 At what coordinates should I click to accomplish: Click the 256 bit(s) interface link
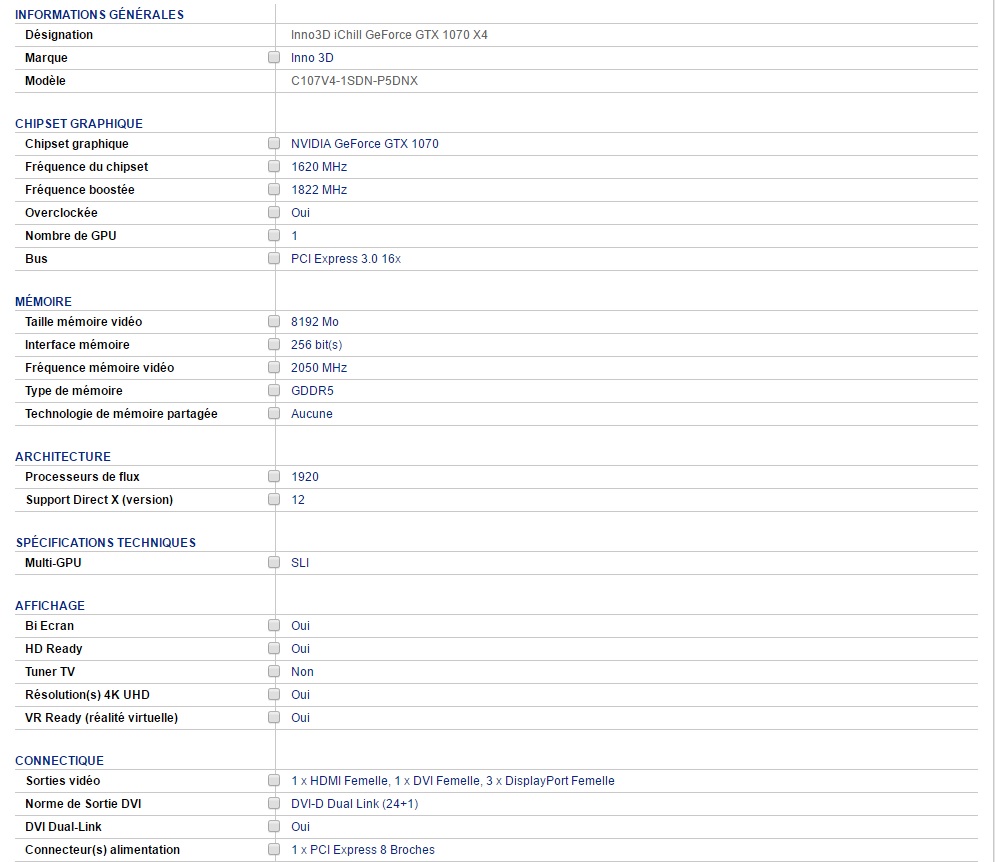coord(316,345)
